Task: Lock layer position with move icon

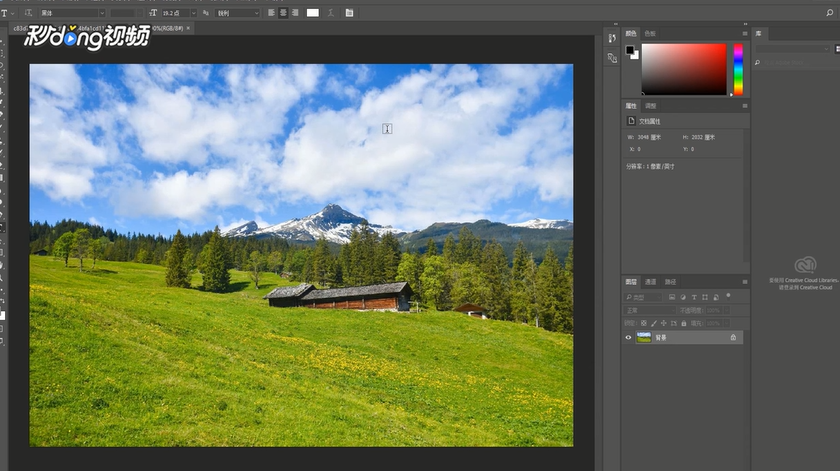Action: coord(664,323)
